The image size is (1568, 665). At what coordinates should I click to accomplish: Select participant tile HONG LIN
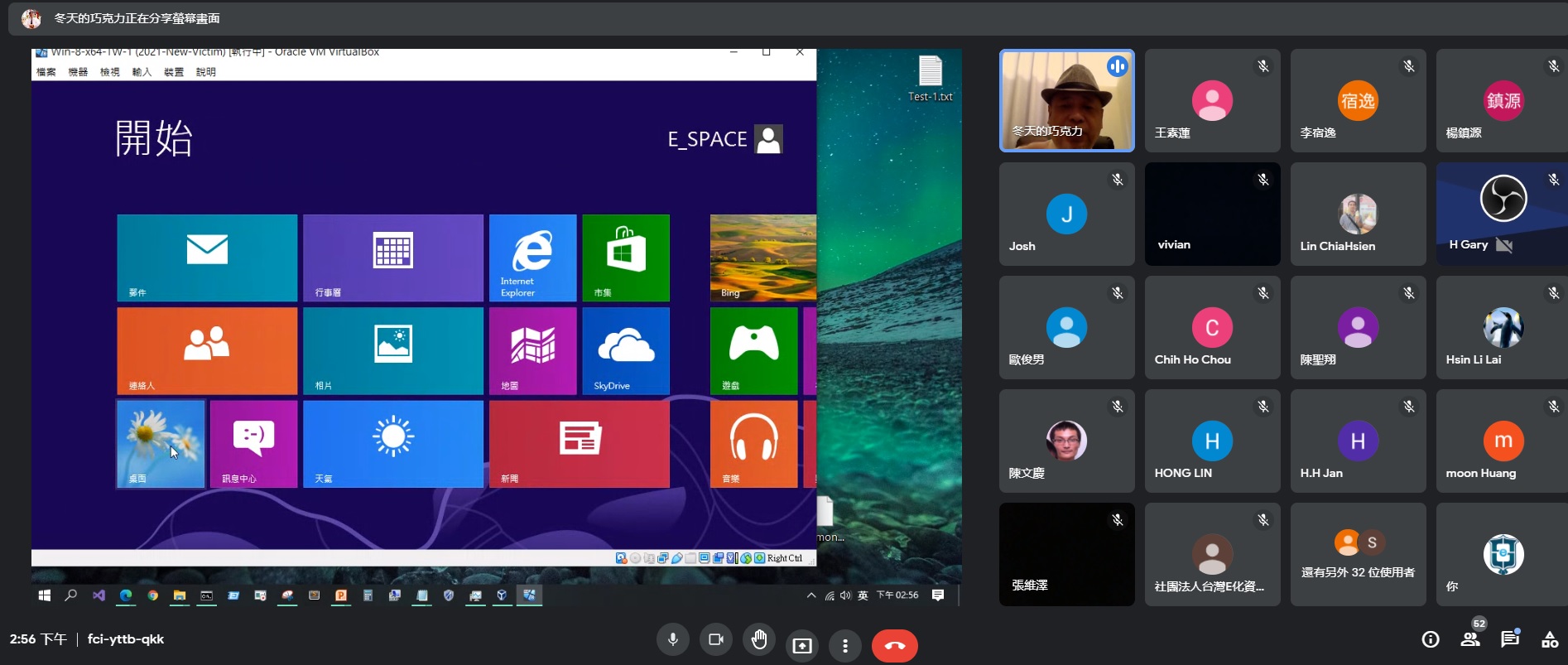click(x=1213, y=441)
